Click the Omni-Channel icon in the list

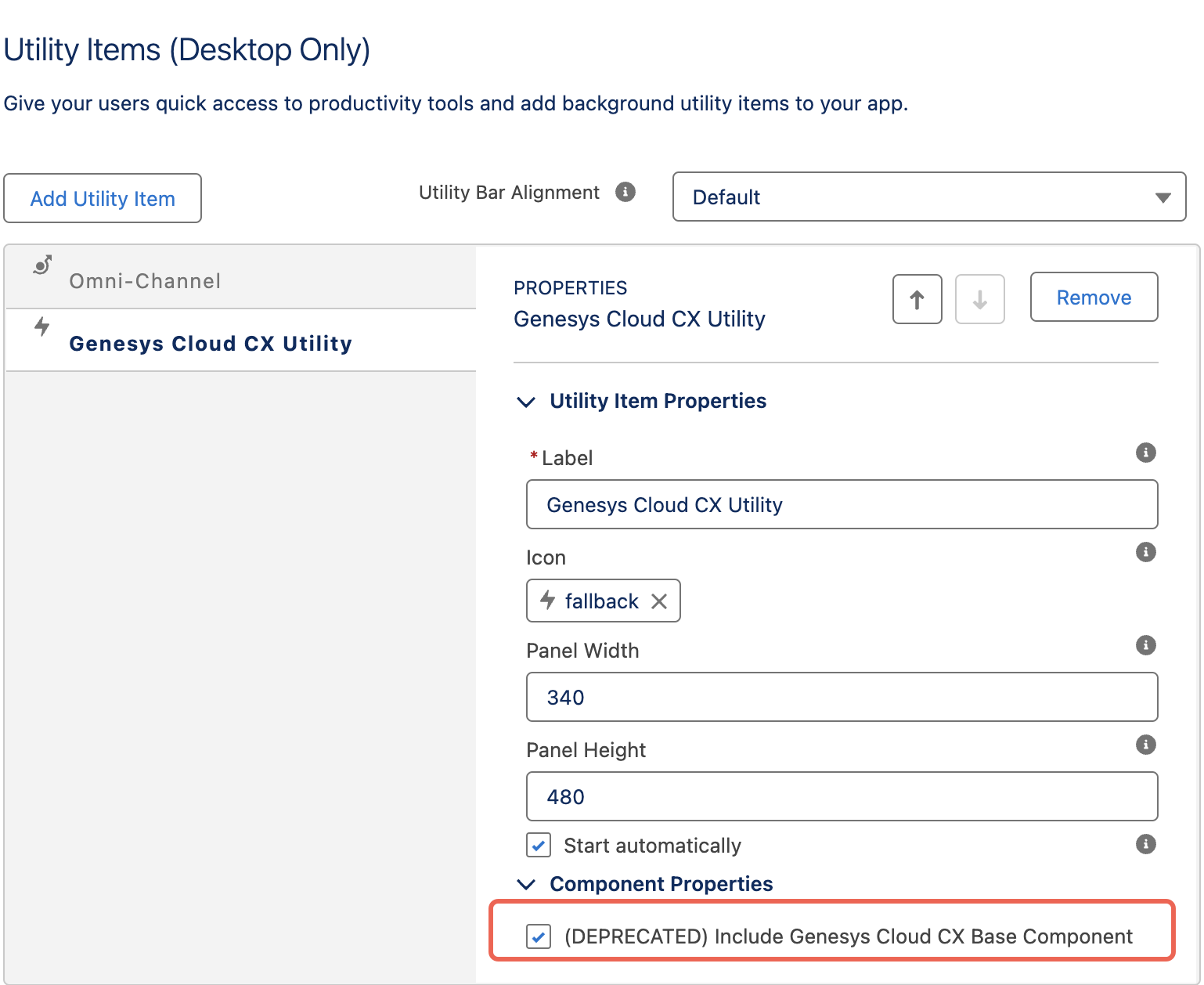pos(42,265)
